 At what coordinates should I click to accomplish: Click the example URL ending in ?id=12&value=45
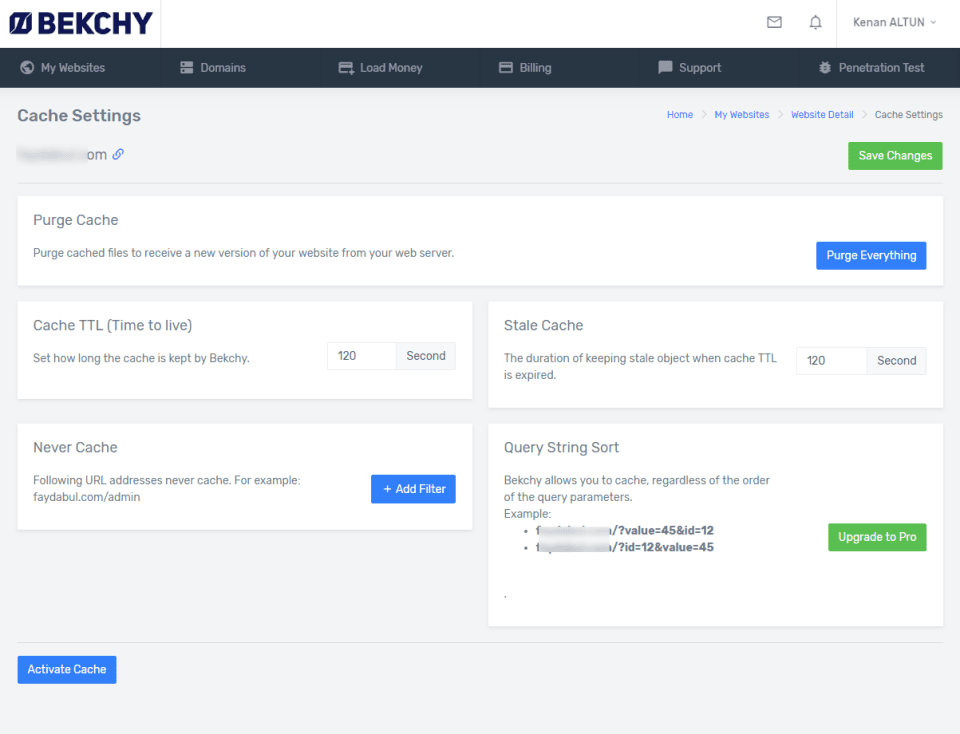point(624,547)
